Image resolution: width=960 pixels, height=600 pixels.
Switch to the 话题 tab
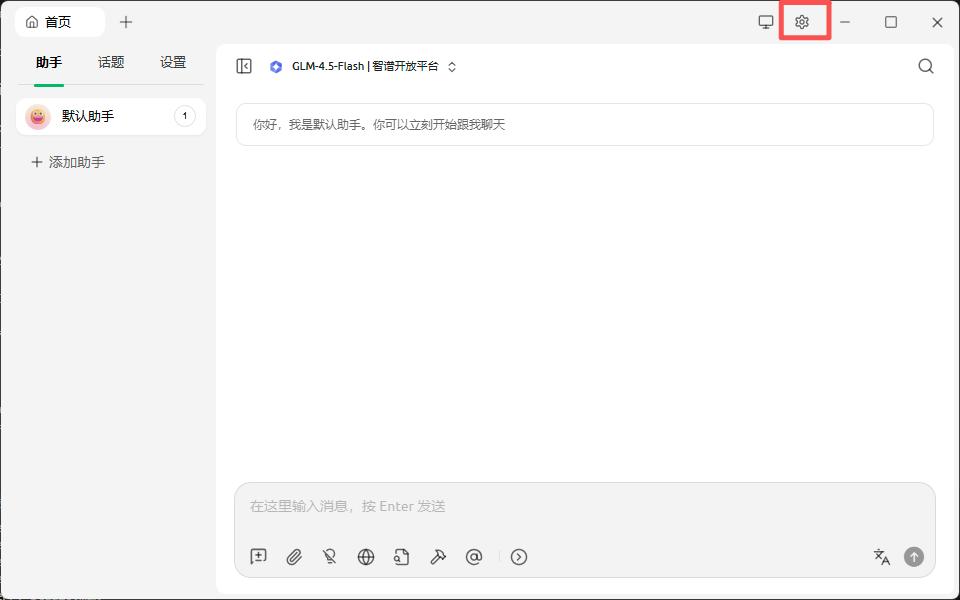pyautogui.click(x=110, y=62)
